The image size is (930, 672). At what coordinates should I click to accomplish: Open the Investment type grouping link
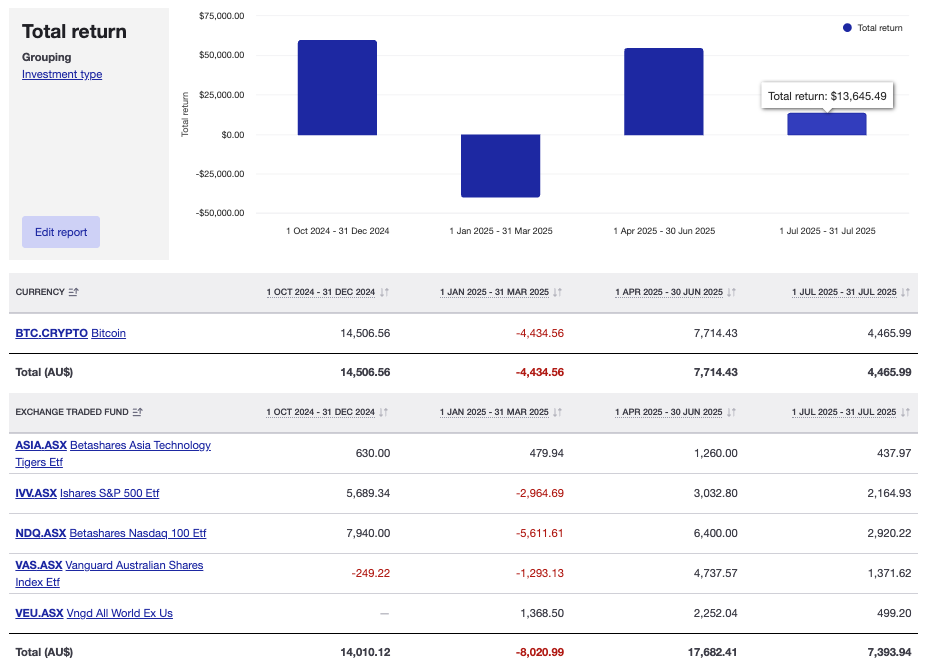[62, 74]
